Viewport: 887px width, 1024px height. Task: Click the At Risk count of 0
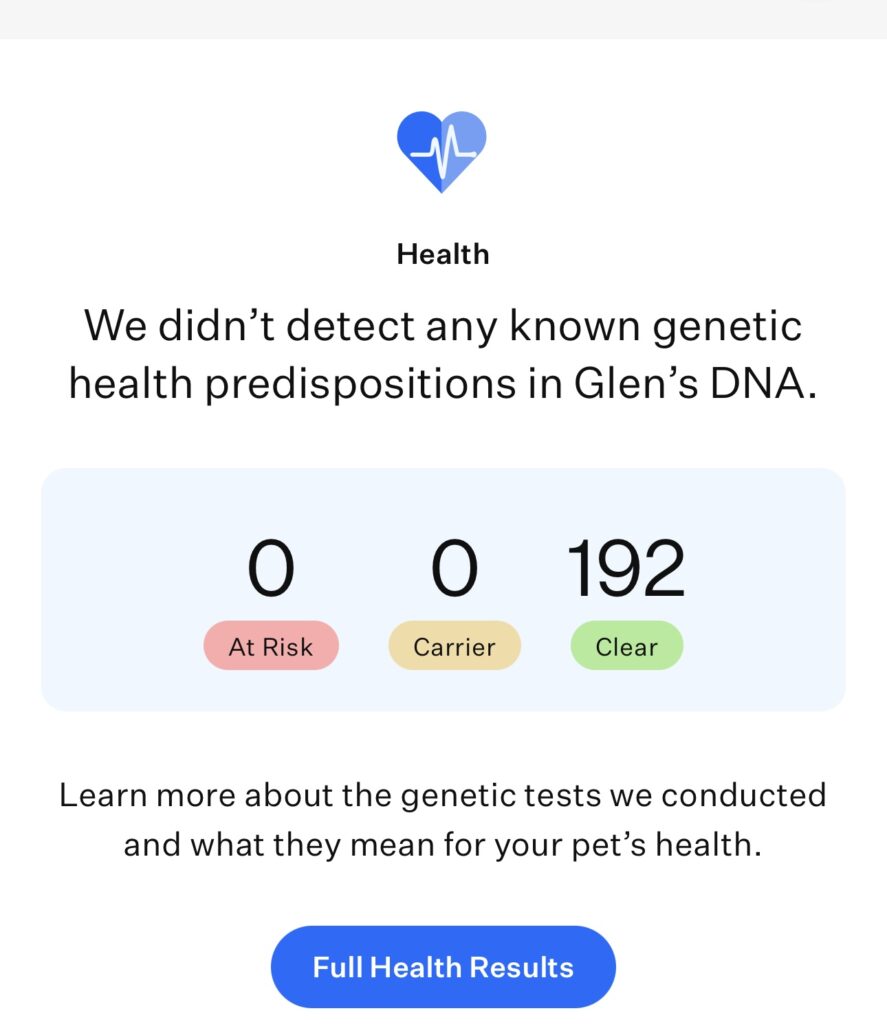(271, 569)
